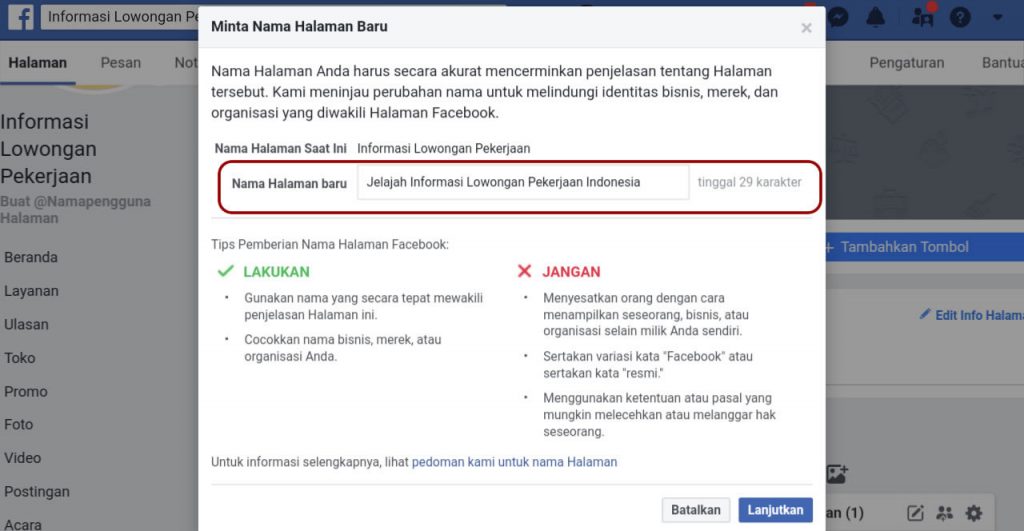Viewport: 1024px width, 531px height.
Task: Select Postingan in the sidebar
Action: [x=37, y=492]
